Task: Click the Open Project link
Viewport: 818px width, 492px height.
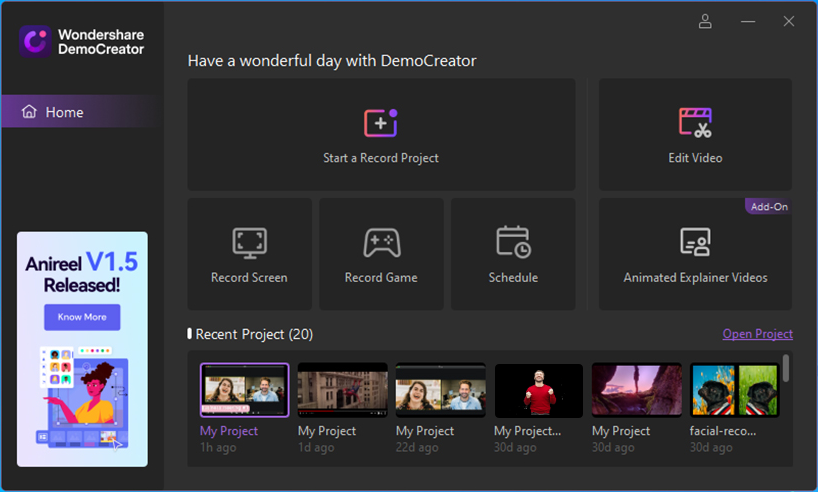Action: tap(757, 334)
